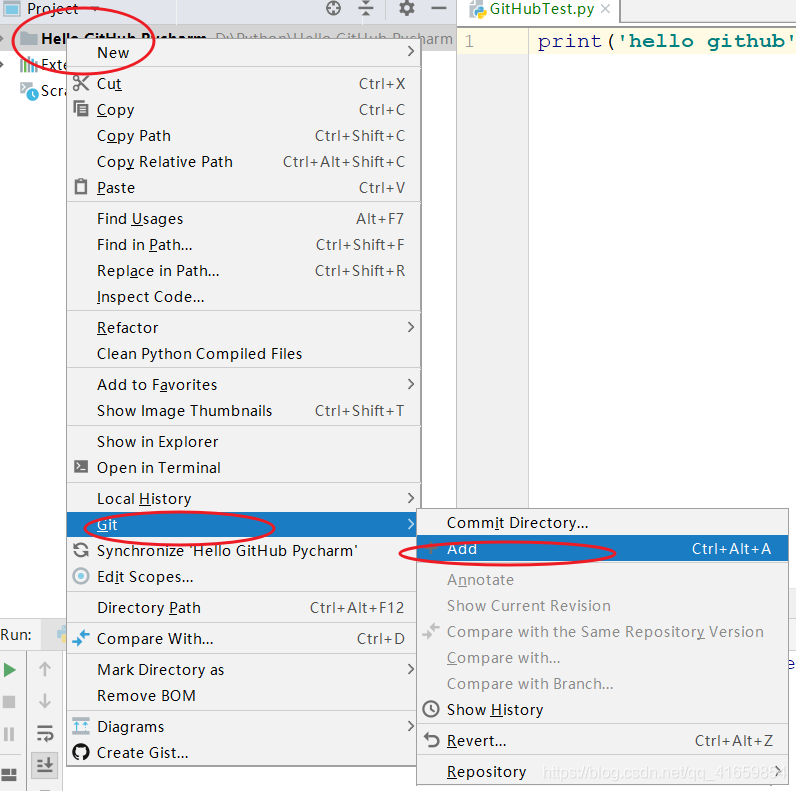Click the Stop square button in Run panel
Viewport: 796px width, 791px height.
[9, 702]
